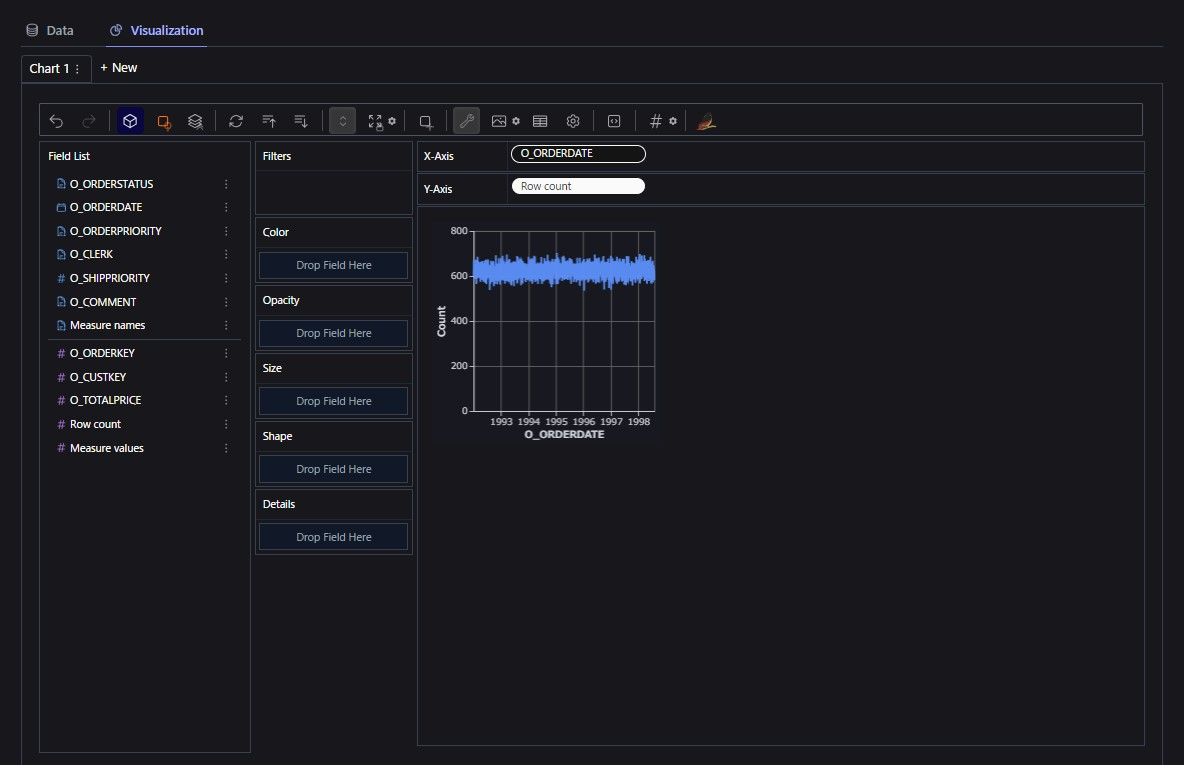1184x765 pixels.
Task: Click the Filters panel header
Action: click(x=334, y=156)
